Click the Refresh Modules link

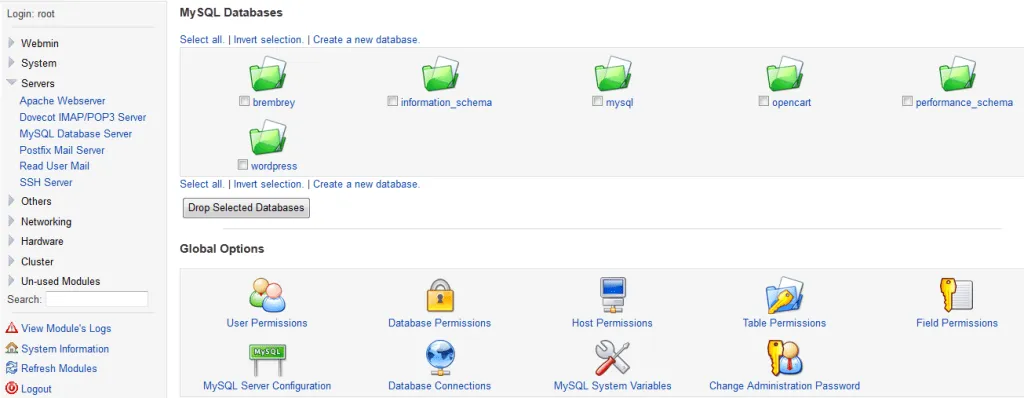coord(59,369)
